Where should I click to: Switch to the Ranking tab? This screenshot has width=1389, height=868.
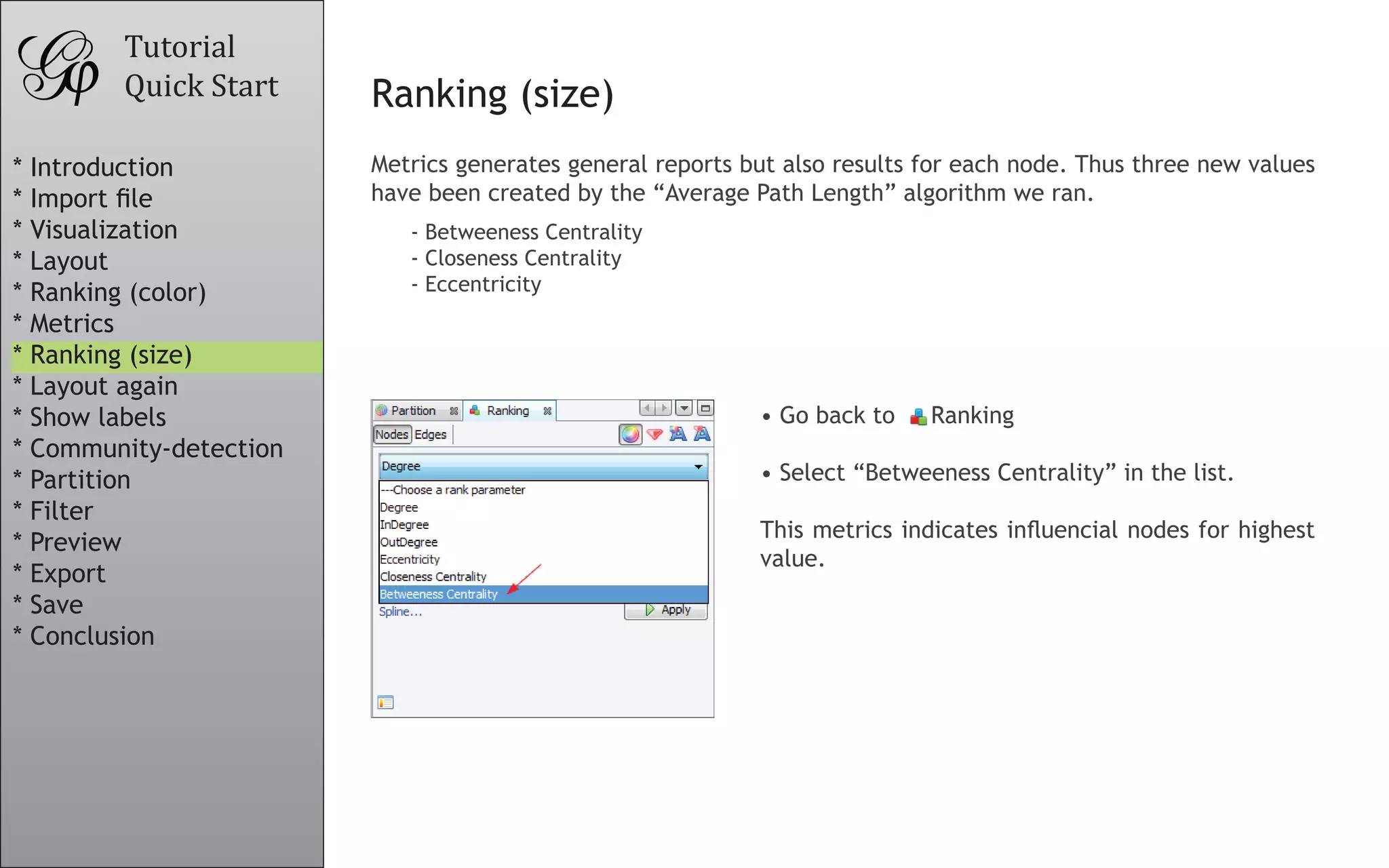click(x=507, y=411)
